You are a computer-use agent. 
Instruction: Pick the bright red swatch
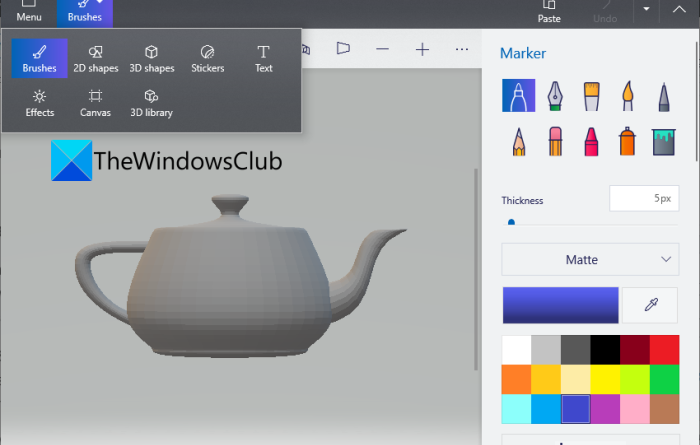tap(664, 350)
